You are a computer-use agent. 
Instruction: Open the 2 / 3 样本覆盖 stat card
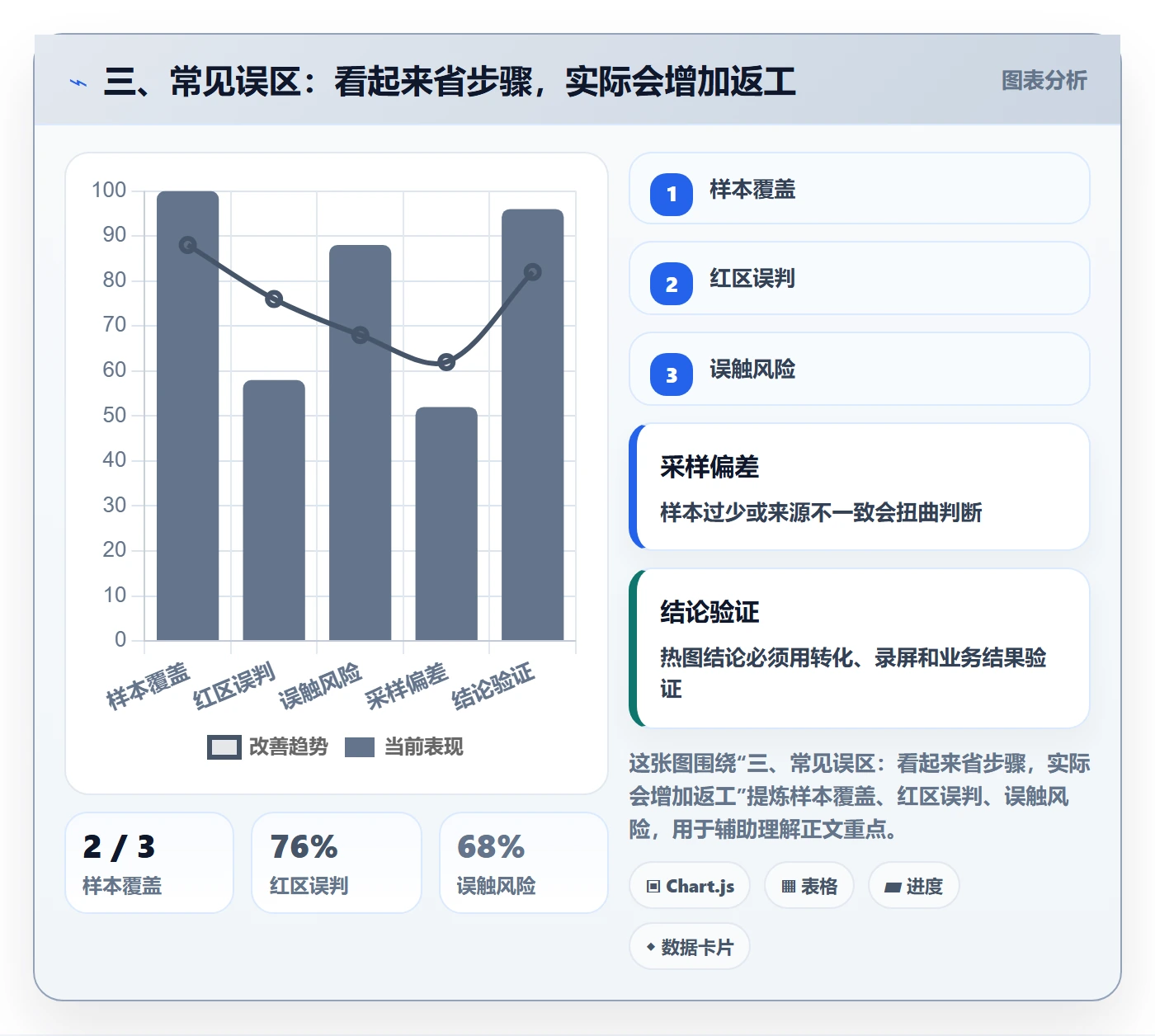click(x=149, y=863)
